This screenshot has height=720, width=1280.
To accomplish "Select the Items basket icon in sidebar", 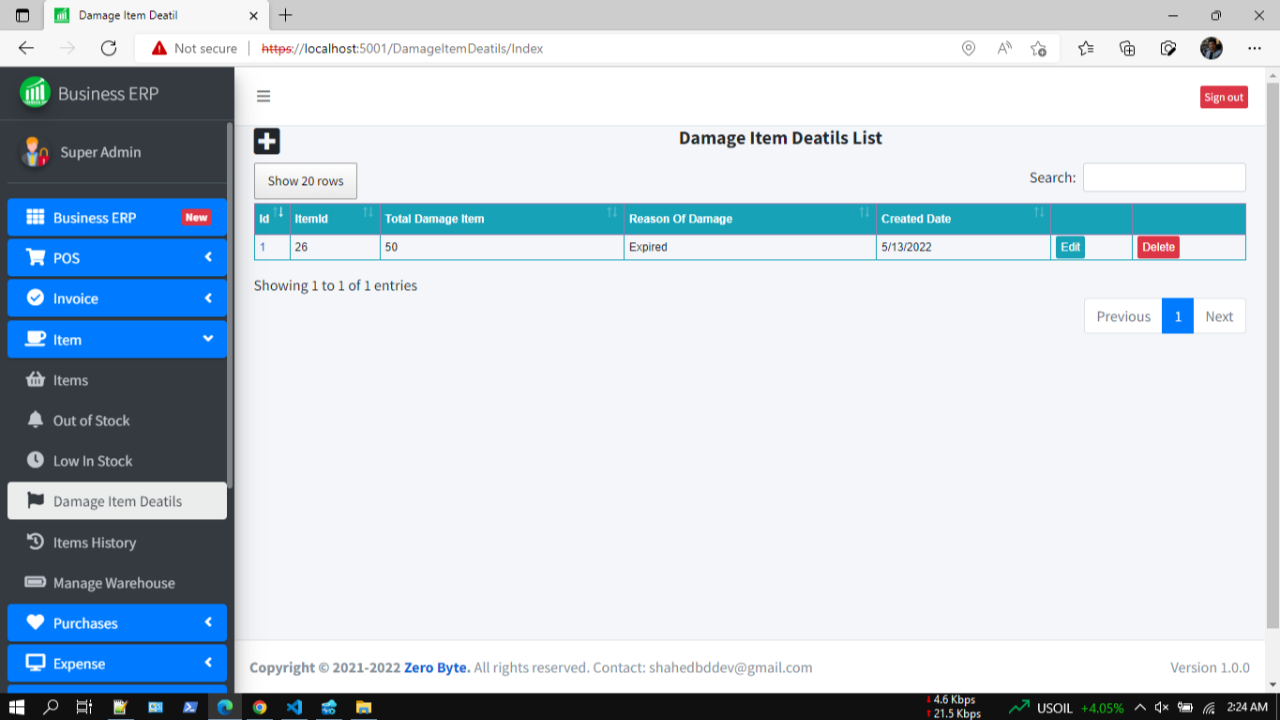I will tap(37, 380).
